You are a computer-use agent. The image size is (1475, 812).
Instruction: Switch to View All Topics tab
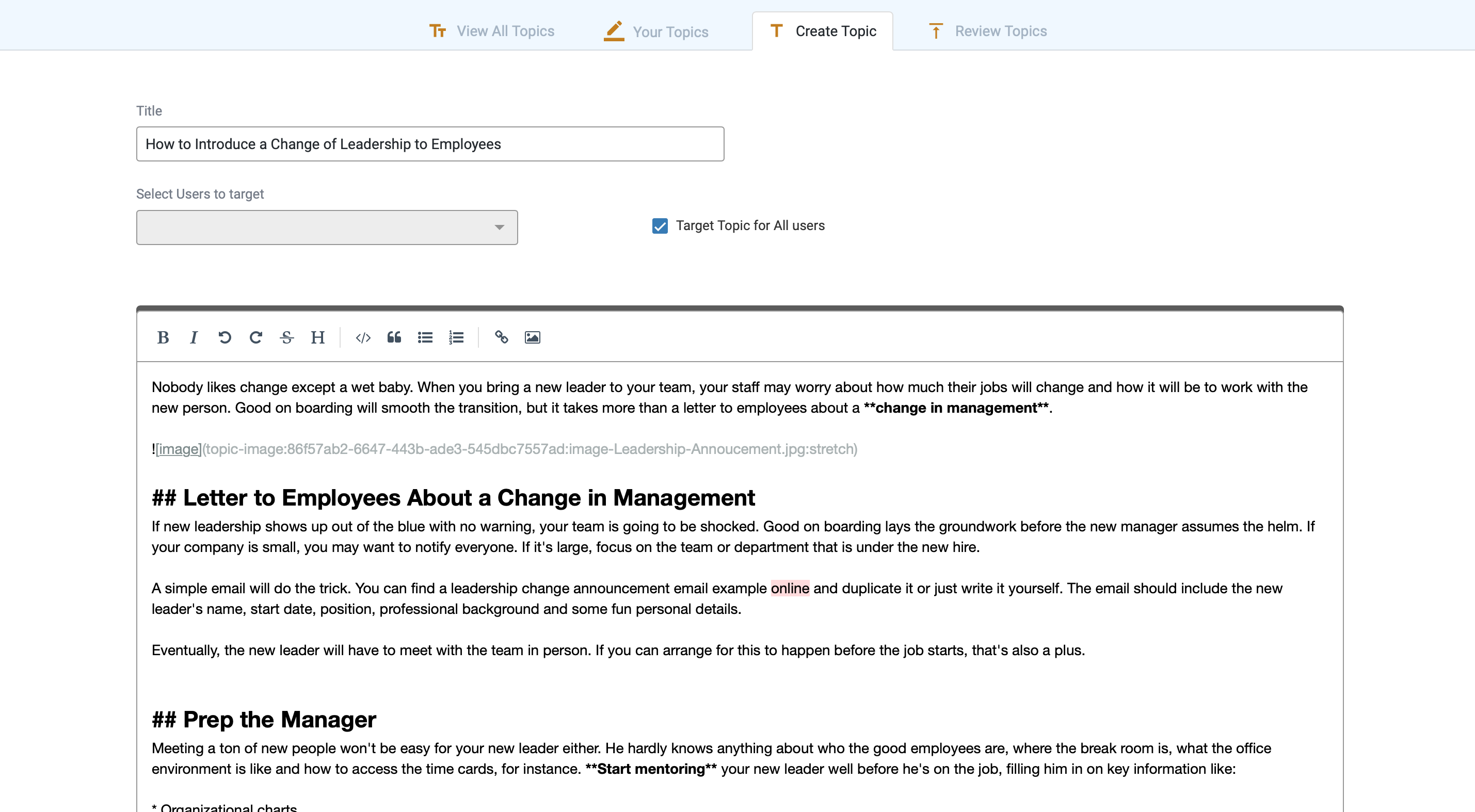coord(492,31)
